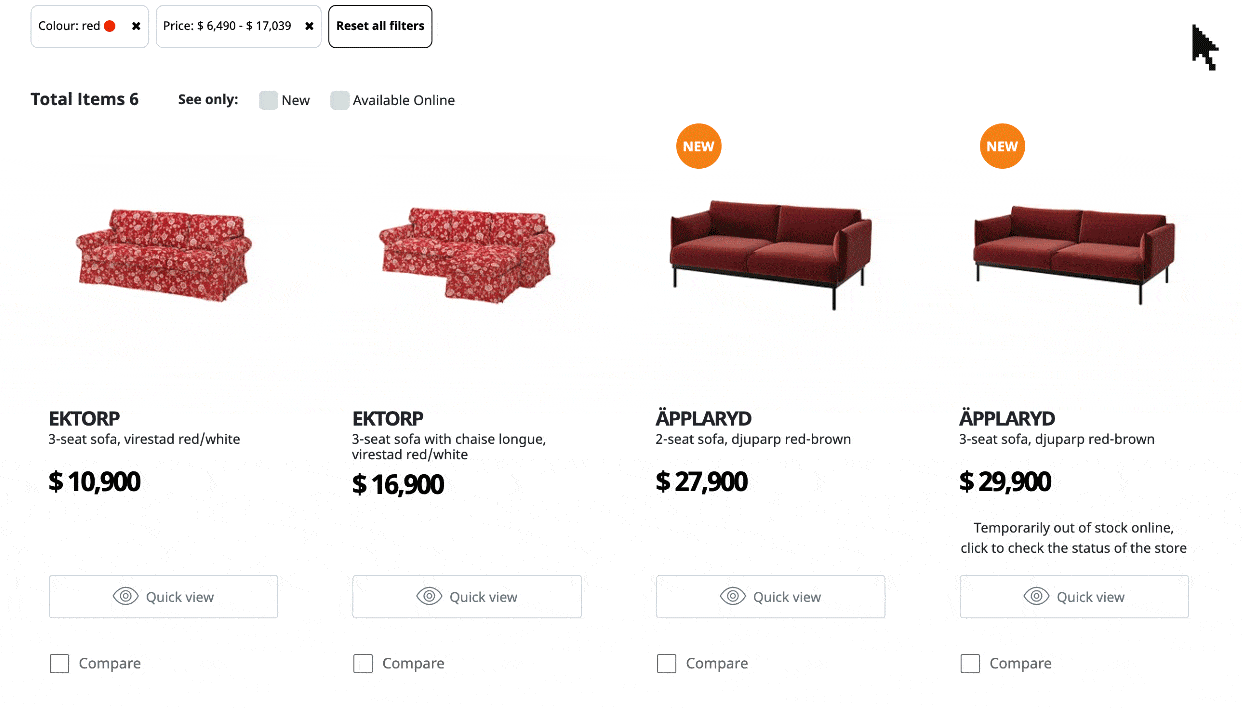Tick Compare for ÄPPLARYD 2-seat sofa
The image size is (1242, 708).
tap(667, 664)
